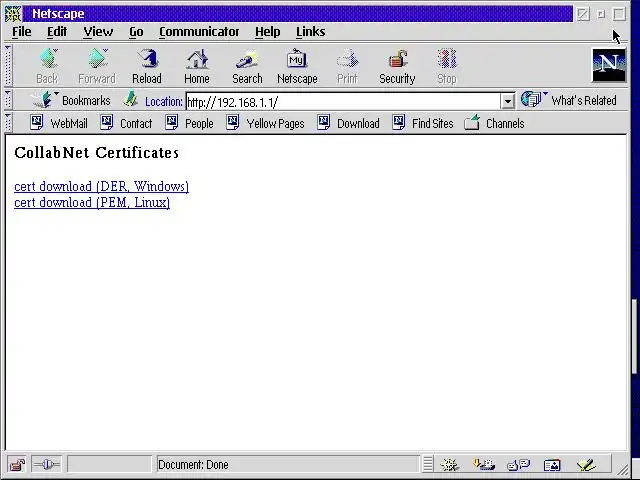Viewport: 640px width, 480px height.
Task: Expand the Location URL history dropdown
Action: 507,101
